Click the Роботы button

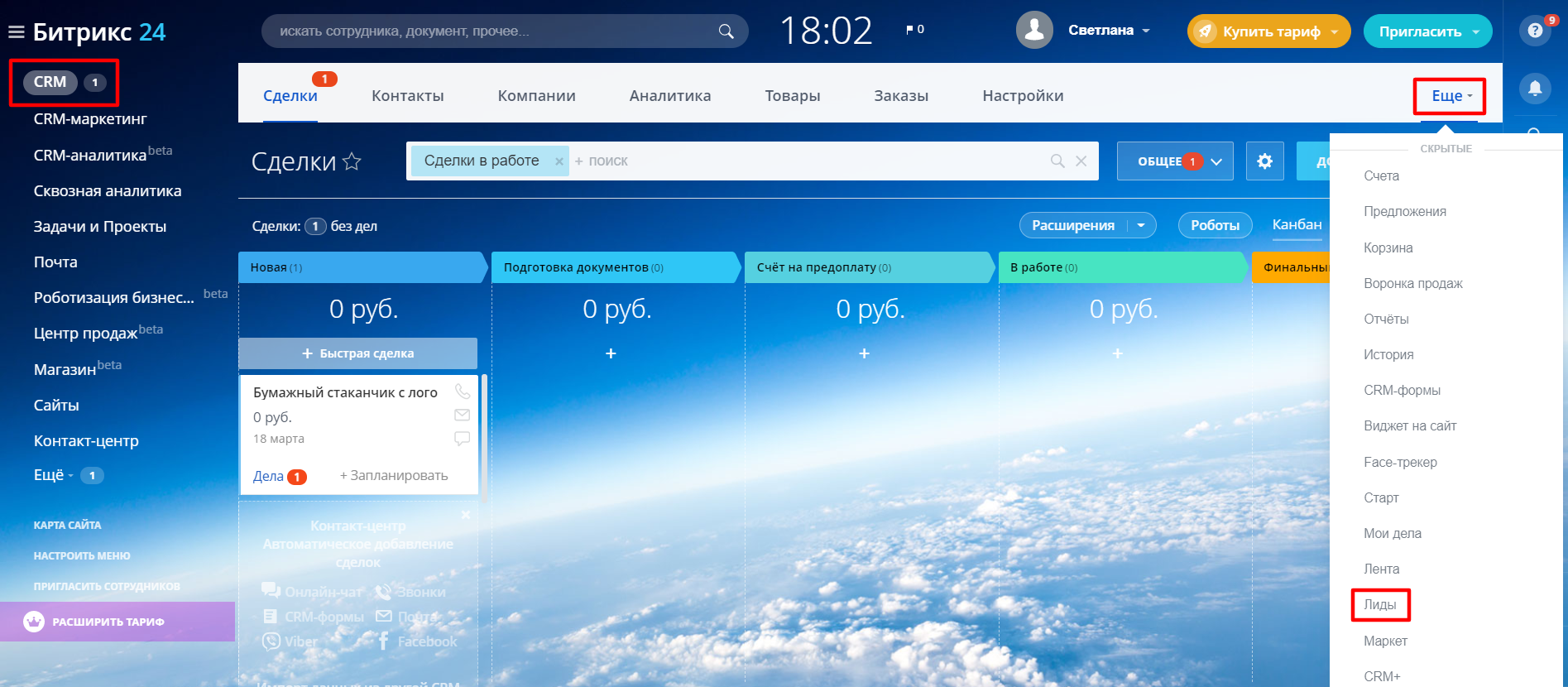(1214, 225)
